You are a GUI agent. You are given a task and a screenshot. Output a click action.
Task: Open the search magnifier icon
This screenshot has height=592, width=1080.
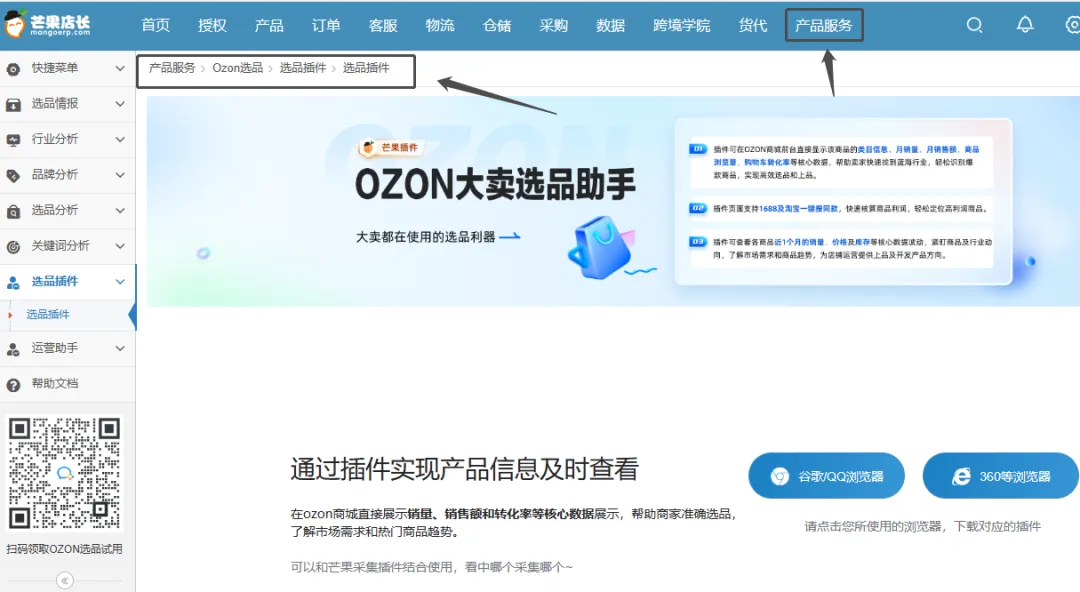(974, 25)
